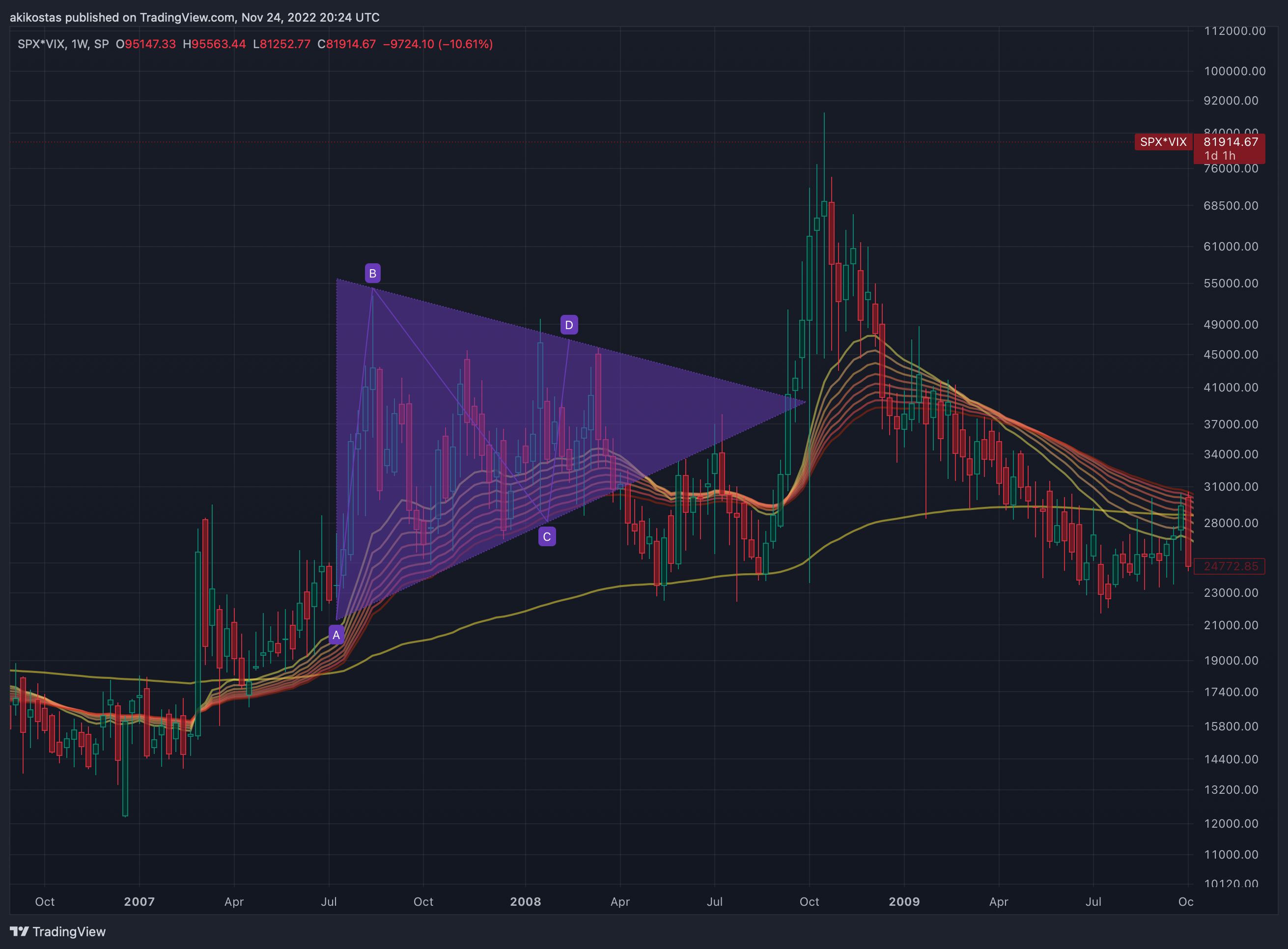This screenshot has width=1288, height=949.
Task: Click the open value O95147.33
Action: 146,44
